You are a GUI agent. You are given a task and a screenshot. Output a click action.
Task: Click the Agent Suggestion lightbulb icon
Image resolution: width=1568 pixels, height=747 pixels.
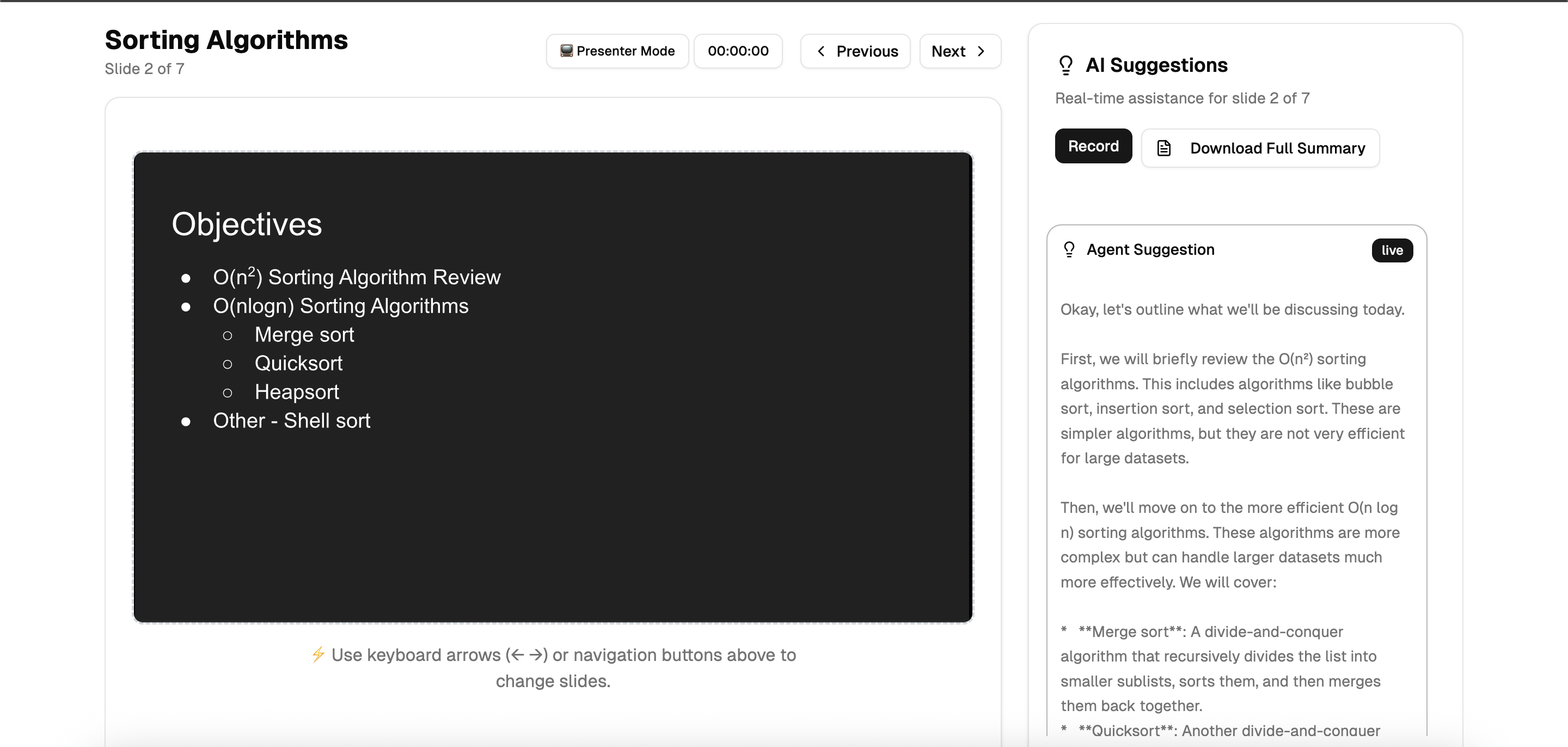pyautogui.click(x=1069, y=249)
